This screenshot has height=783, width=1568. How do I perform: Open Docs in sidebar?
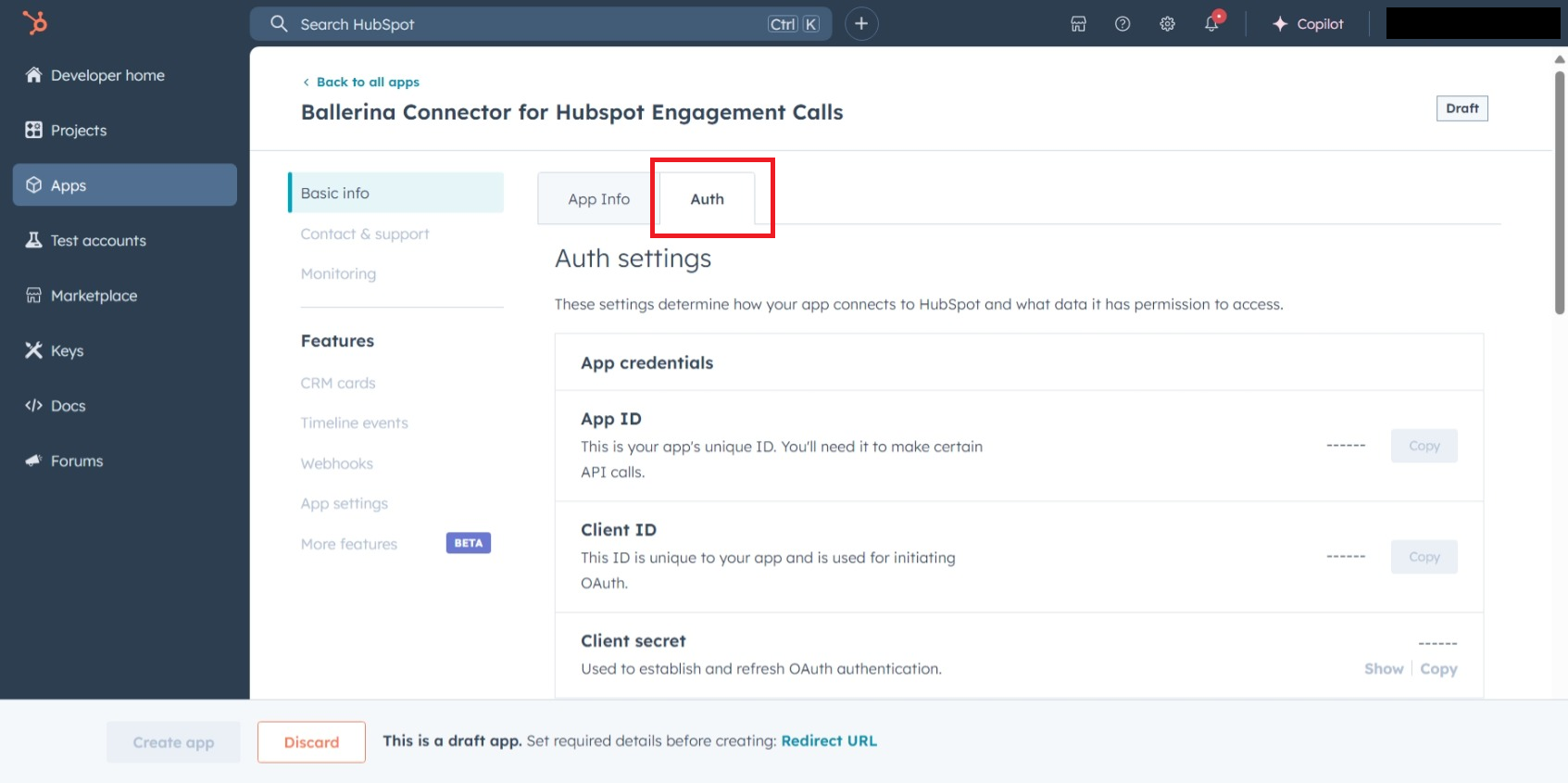pos(125,406)
